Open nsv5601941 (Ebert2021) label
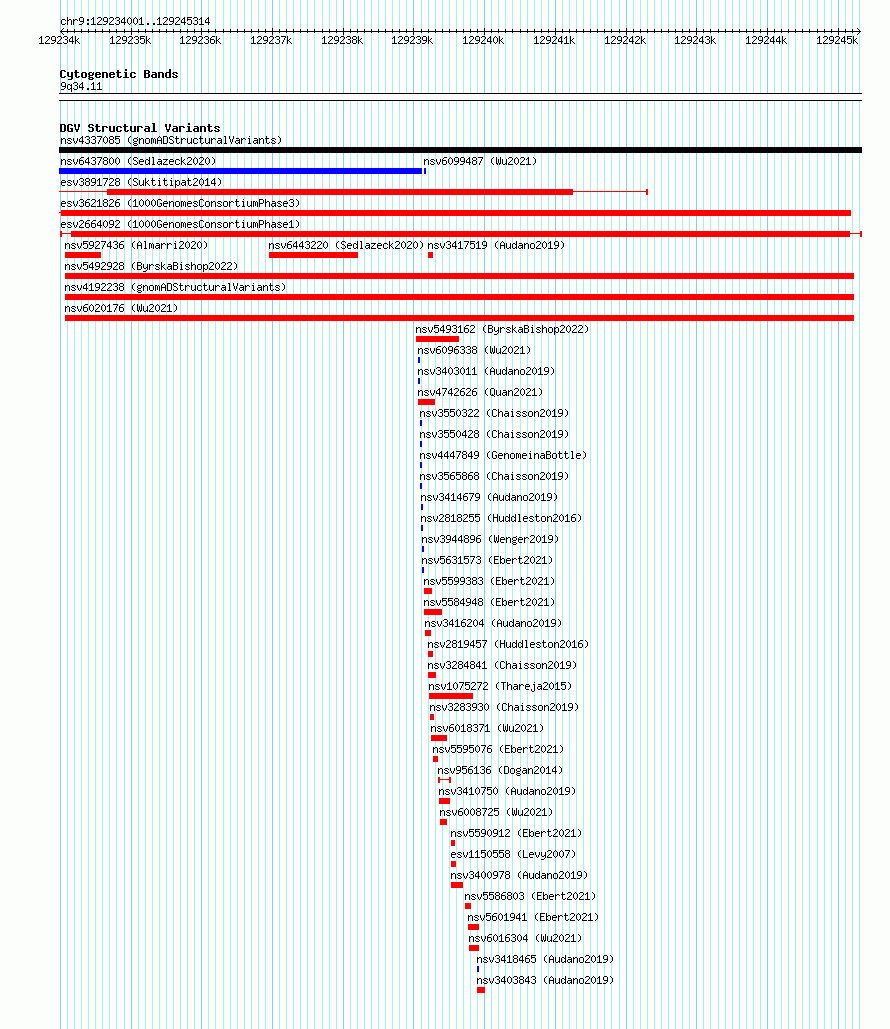 point(534,917)
